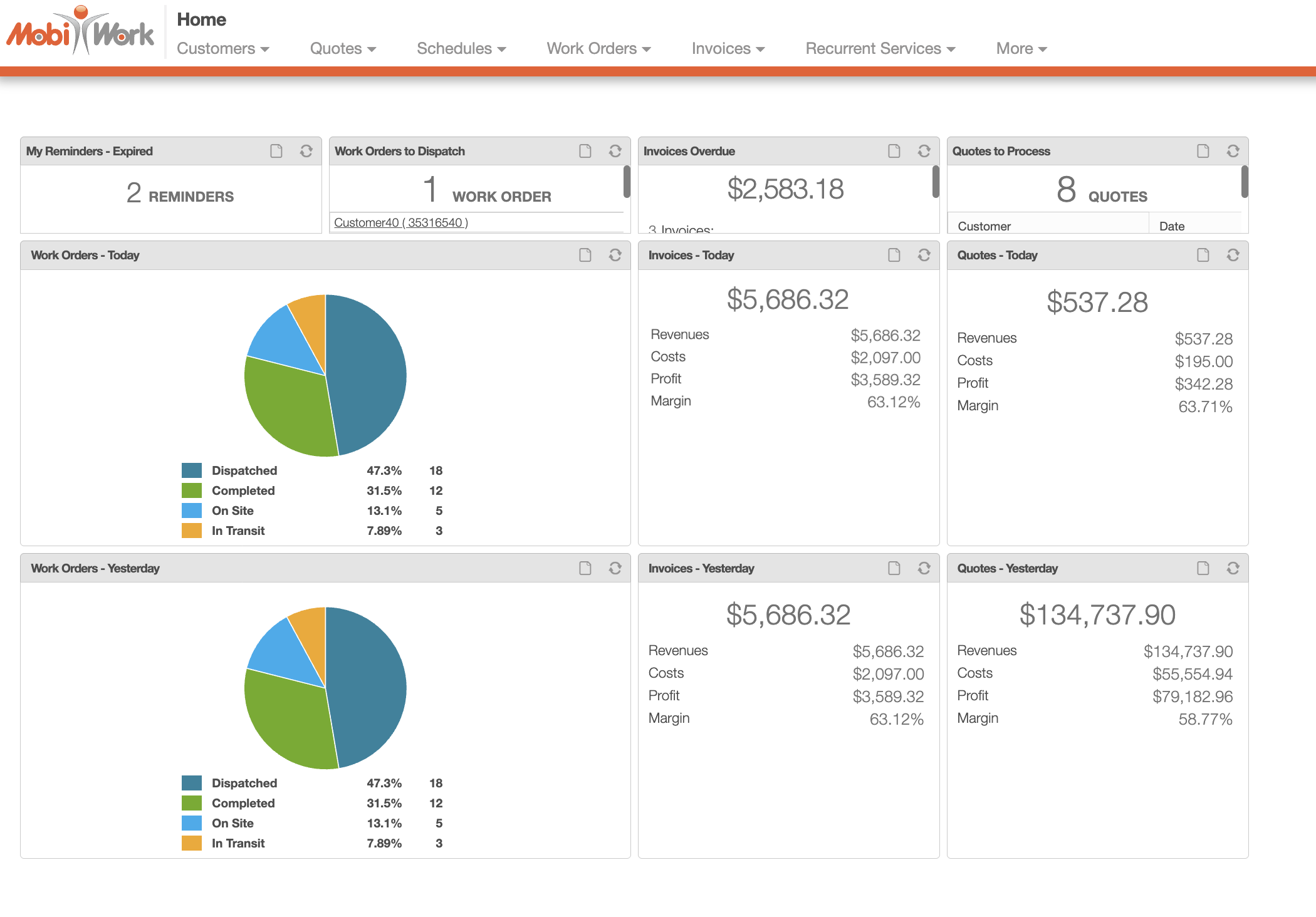Open the Invoices menu
1316x917 pixels.
coord(728,49)
